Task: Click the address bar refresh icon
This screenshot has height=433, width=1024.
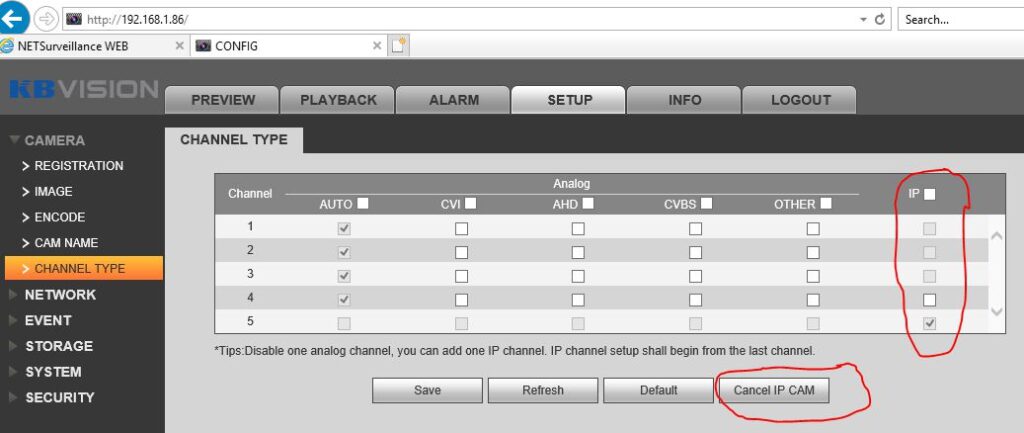Action: tap(880, 19)
